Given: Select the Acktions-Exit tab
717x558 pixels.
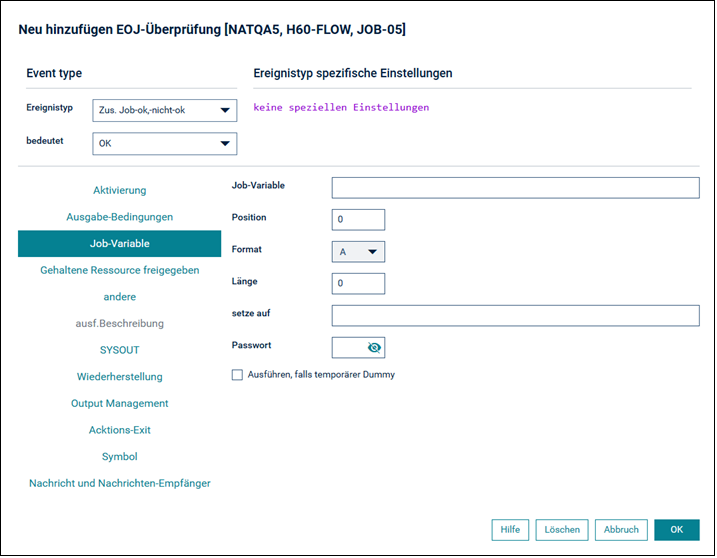Looking at the screenshot, I should pyautogui.click(x=120, y=430).
